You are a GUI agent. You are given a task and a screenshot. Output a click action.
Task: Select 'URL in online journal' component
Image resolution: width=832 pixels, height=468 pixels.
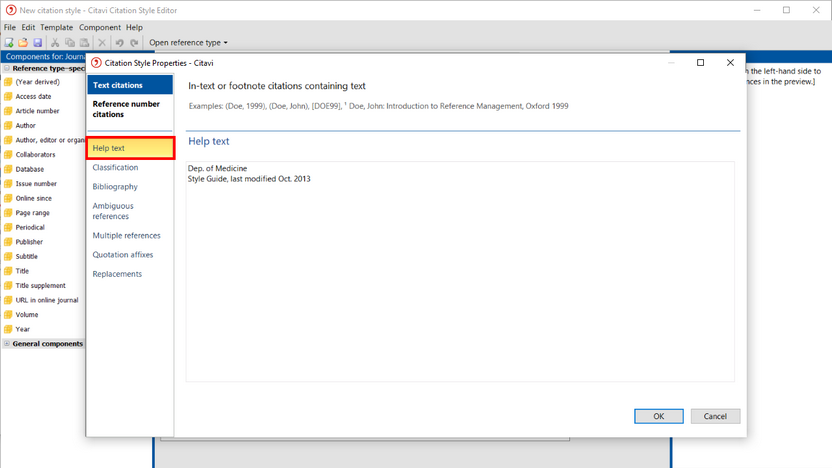pos(41,300)
